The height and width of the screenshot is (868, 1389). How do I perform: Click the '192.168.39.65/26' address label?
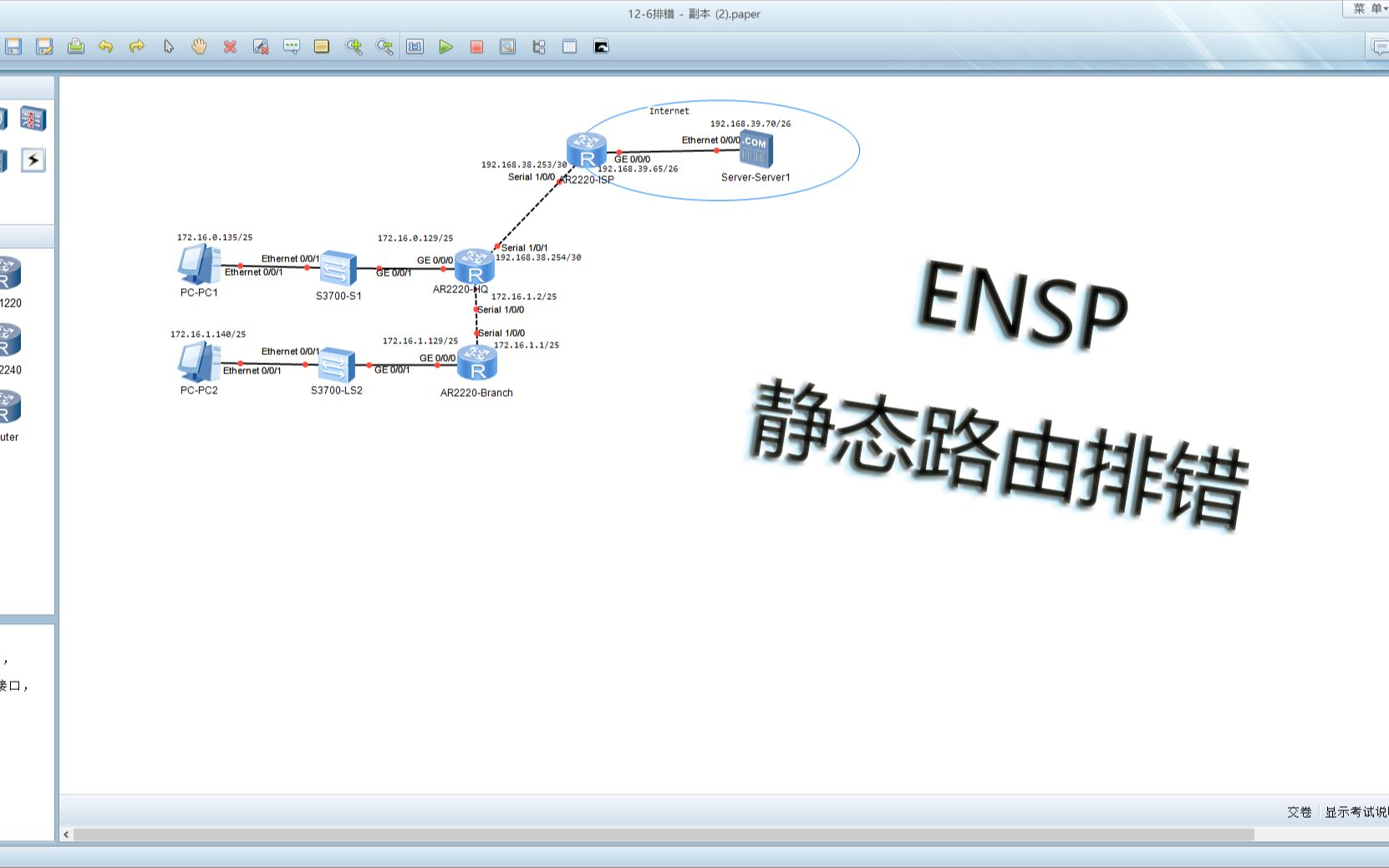pyautogui.click(x=638, y=169)
